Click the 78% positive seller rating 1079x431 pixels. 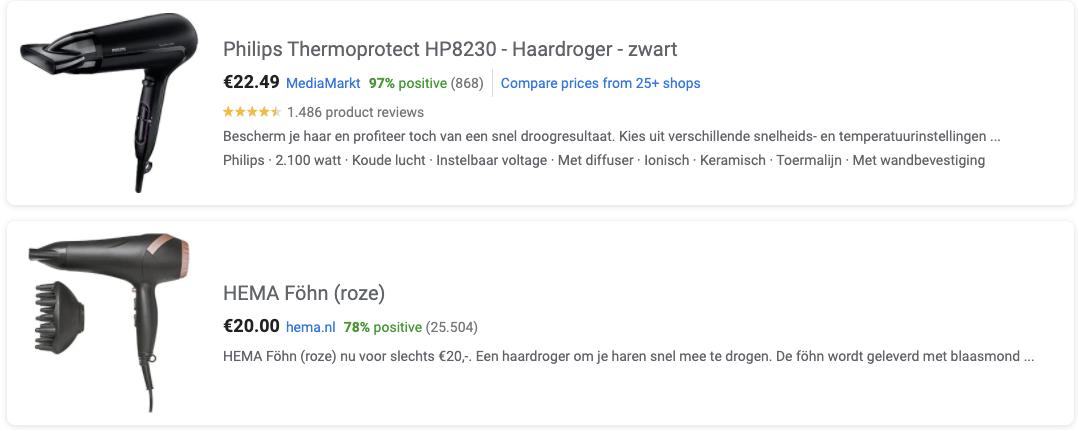pos(383,327)
